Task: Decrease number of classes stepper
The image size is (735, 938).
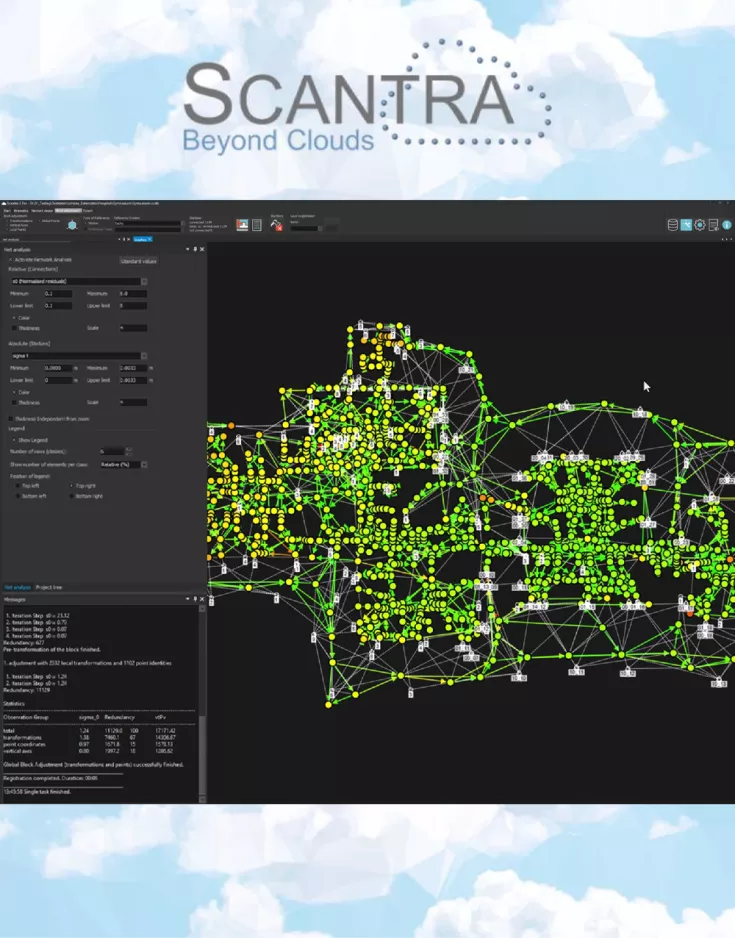Action: tap(128, 453)
